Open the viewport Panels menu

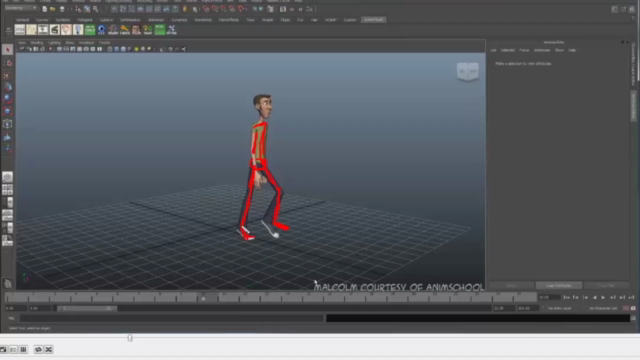coord(104,42)
